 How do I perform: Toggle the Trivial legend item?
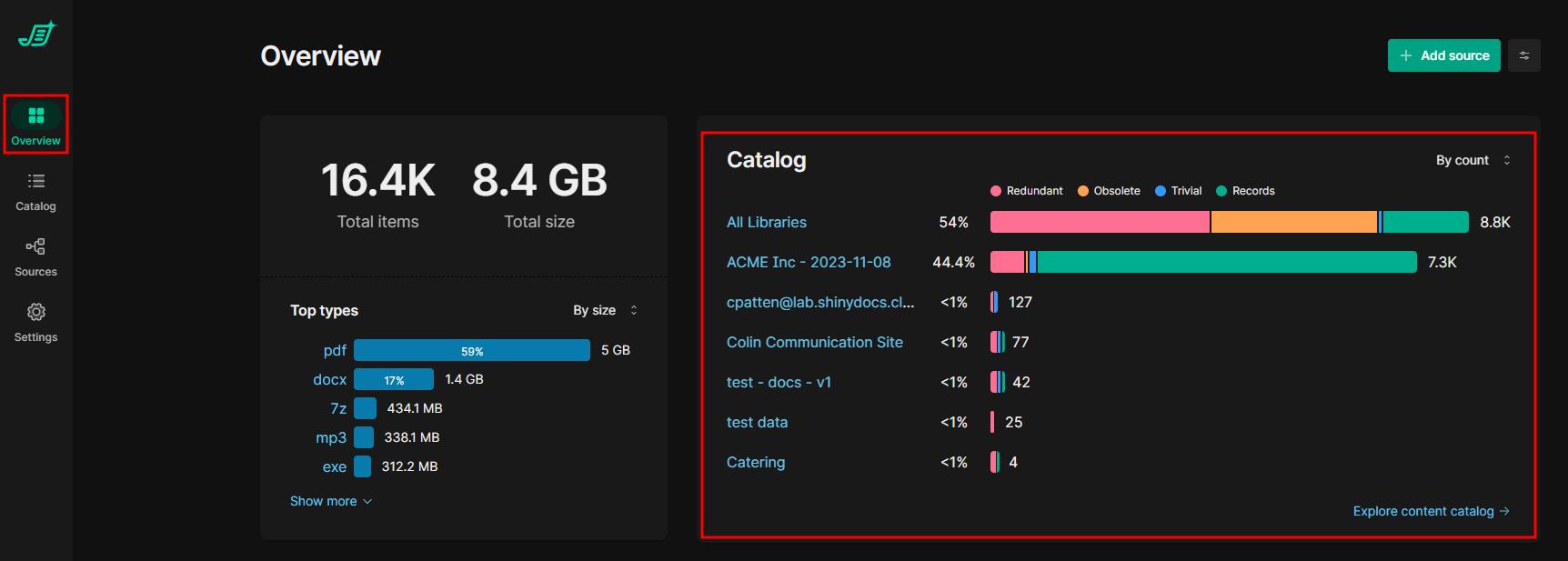pos(1179,191)
